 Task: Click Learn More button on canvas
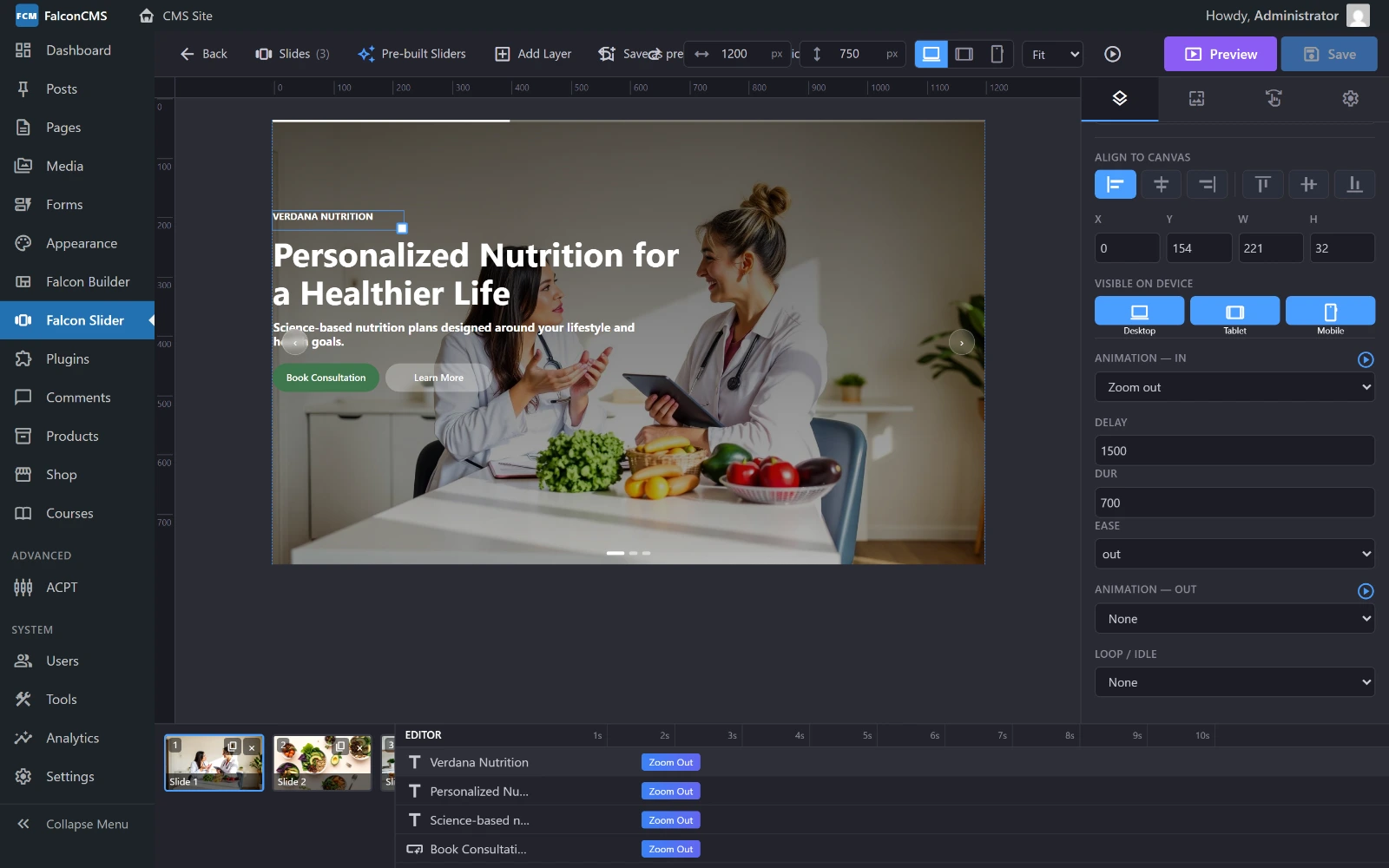pyautogui.click(x=438, y=378)
